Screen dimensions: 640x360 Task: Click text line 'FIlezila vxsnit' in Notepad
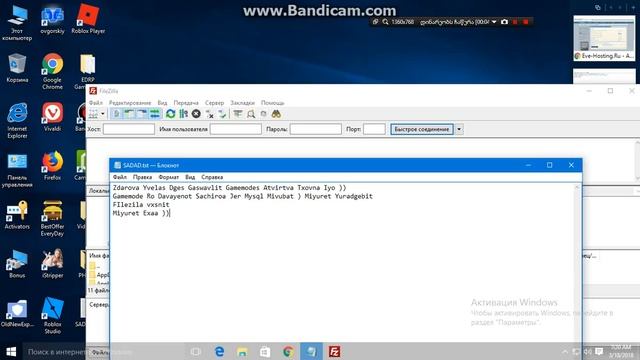(x=141, y=204)
